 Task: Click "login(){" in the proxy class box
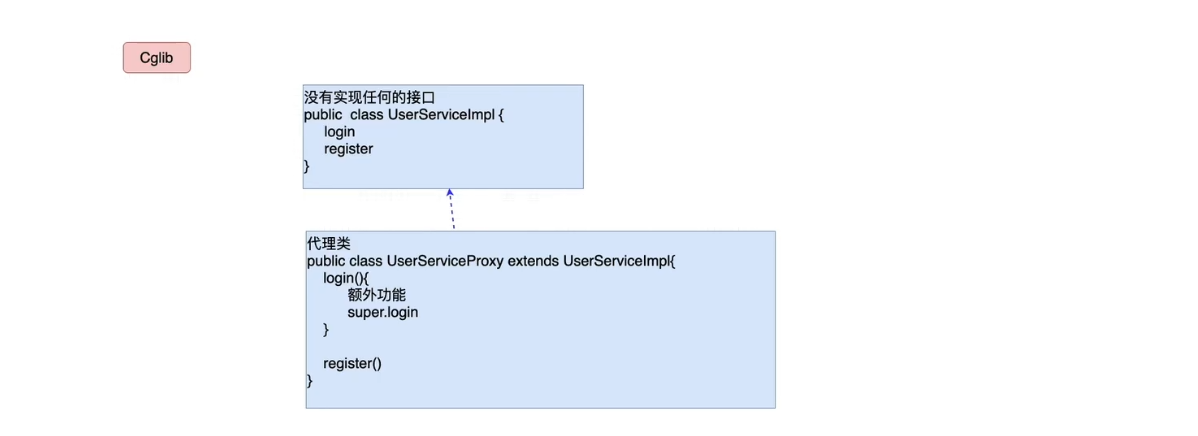tap(345, 279)
